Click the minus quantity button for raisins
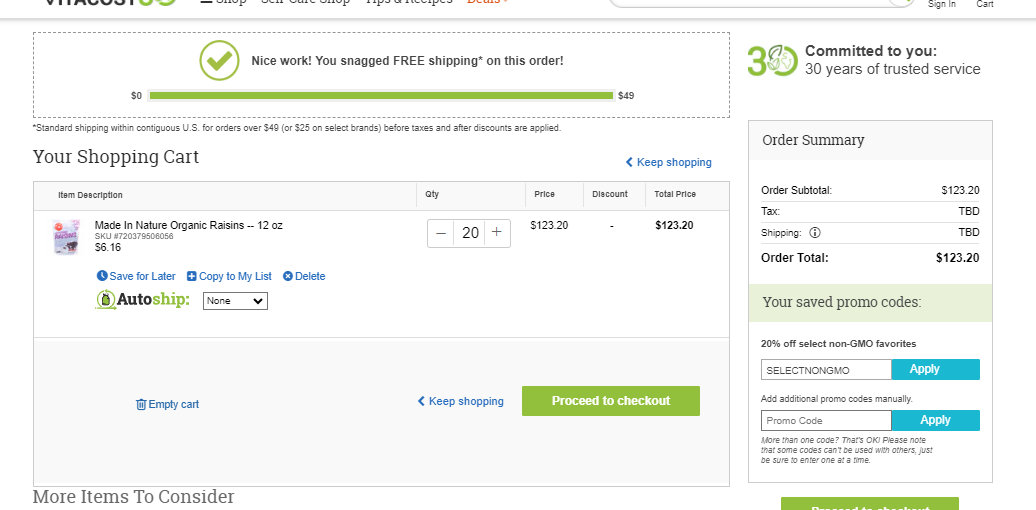 pyautogui.click(x=441, y=233)
